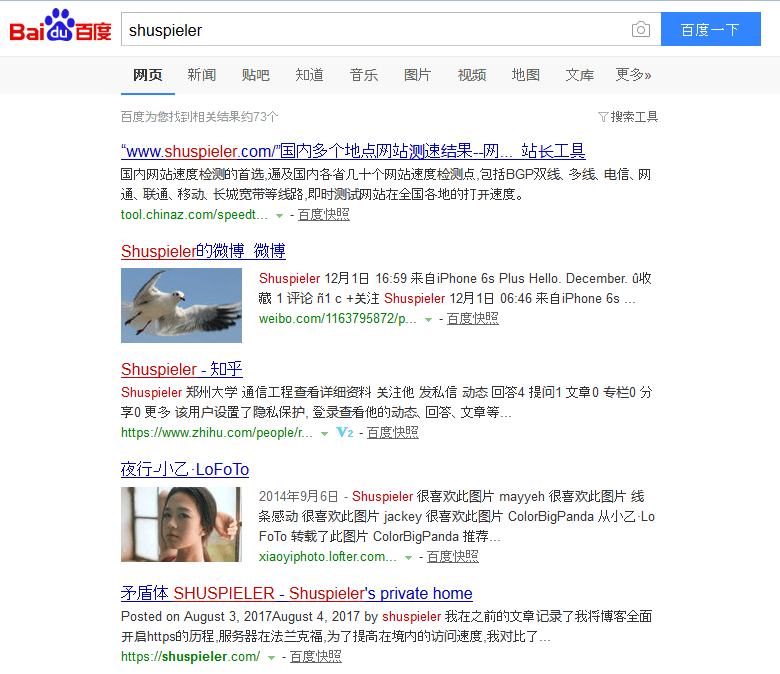This screenshot has width=780, height=674.
Task: View 百度快照 for the weibo.com result
Action: (x=472, y=319)
